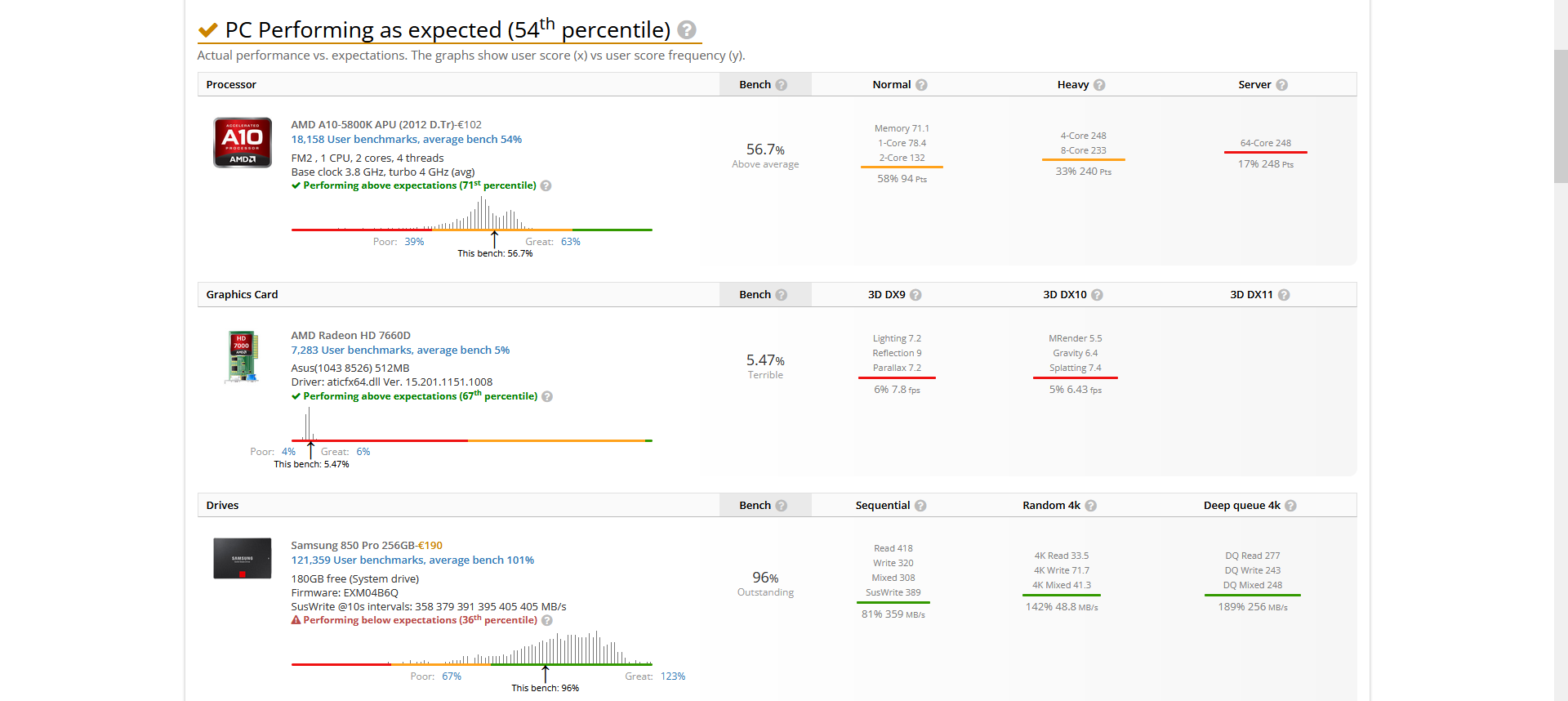Viewport: 1568px width, 701px height.
Task: Click the AMD A10 processor thumbnail
Action: 243,142
